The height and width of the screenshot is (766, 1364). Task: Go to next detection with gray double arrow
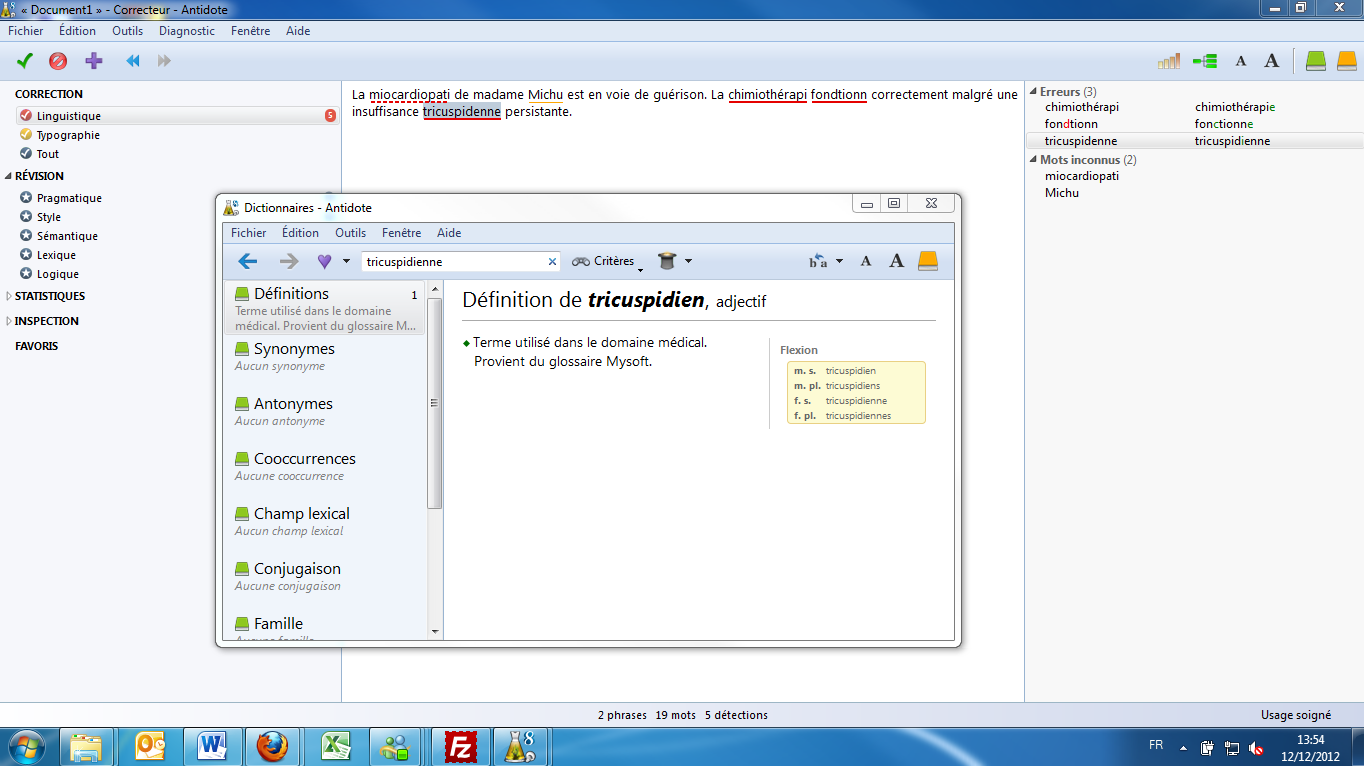(164, 61)
